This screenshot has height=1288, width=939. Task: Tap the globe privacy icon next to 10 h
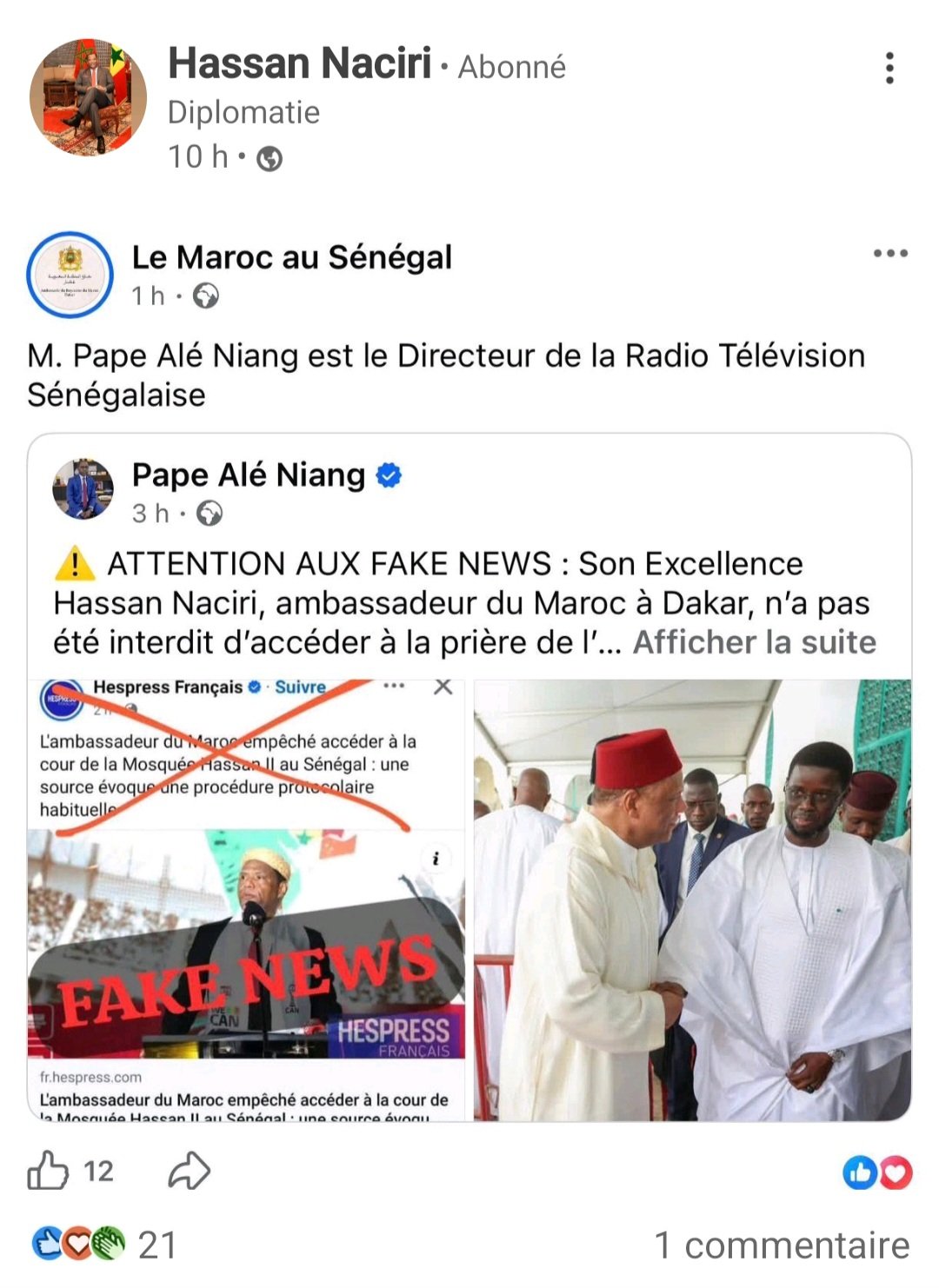pyautogui.click(x=270, y=158)
